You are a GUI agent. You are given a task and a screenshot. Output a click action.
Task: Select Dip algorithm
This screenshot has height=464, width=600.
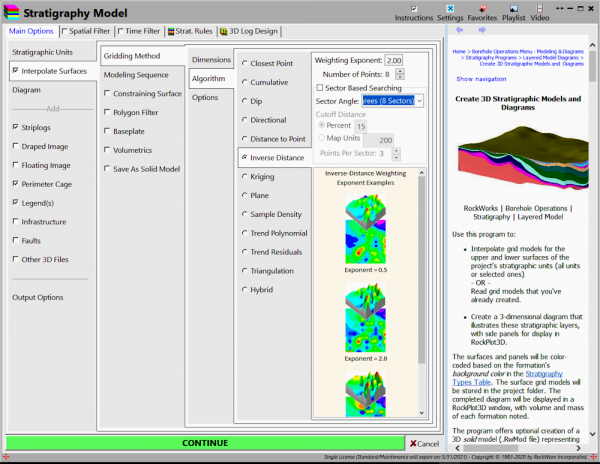[245, 101]
